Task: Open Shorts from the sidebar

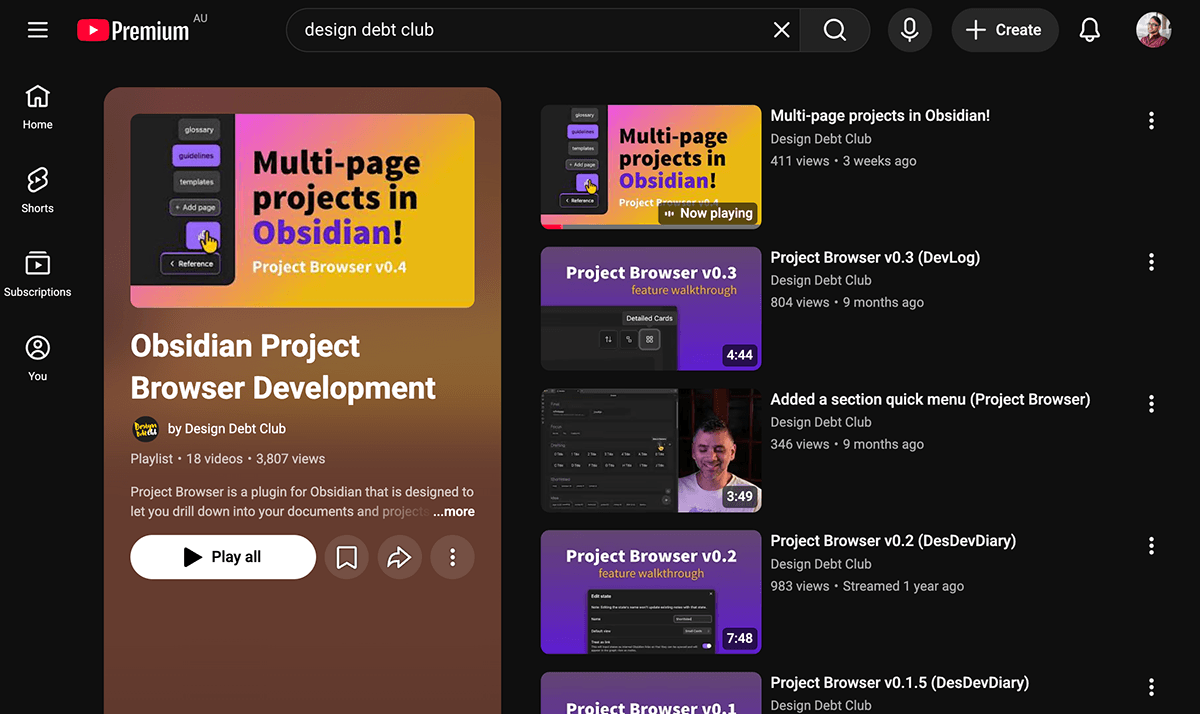Action: pos(38,191)
